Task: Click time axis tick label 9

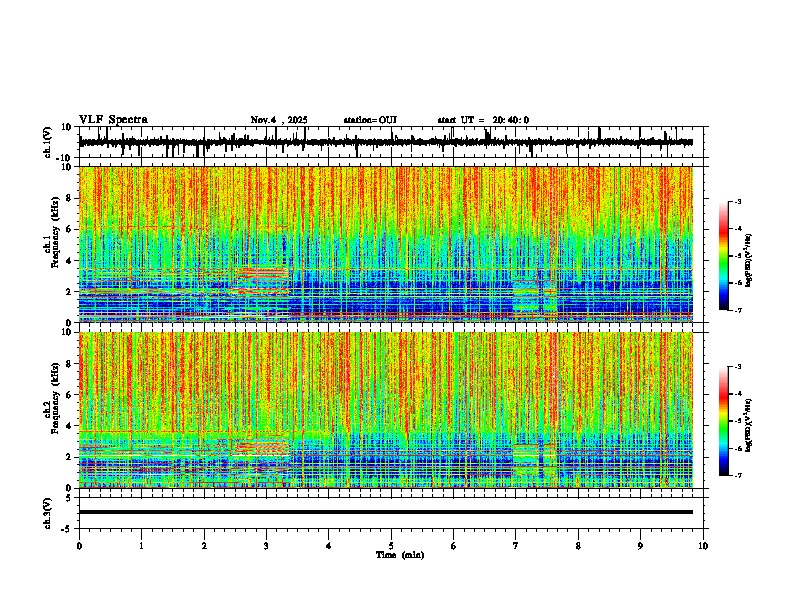Action: click(x=640, y=546)
